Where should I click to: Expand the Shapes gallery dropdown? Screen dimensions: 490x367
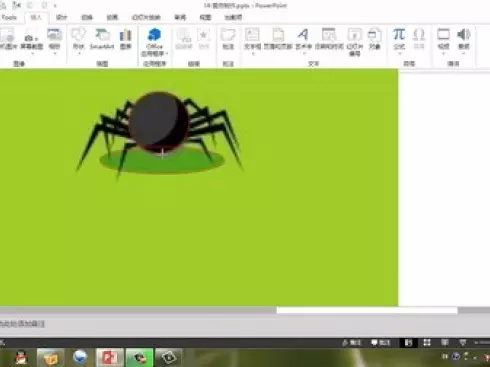click(79, 41)
